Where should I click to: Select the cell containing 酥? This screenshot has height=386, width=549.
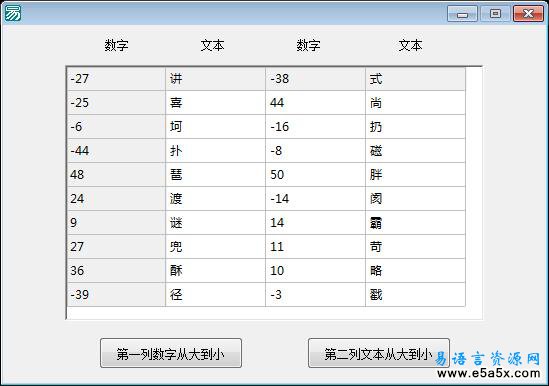(215, 271)
